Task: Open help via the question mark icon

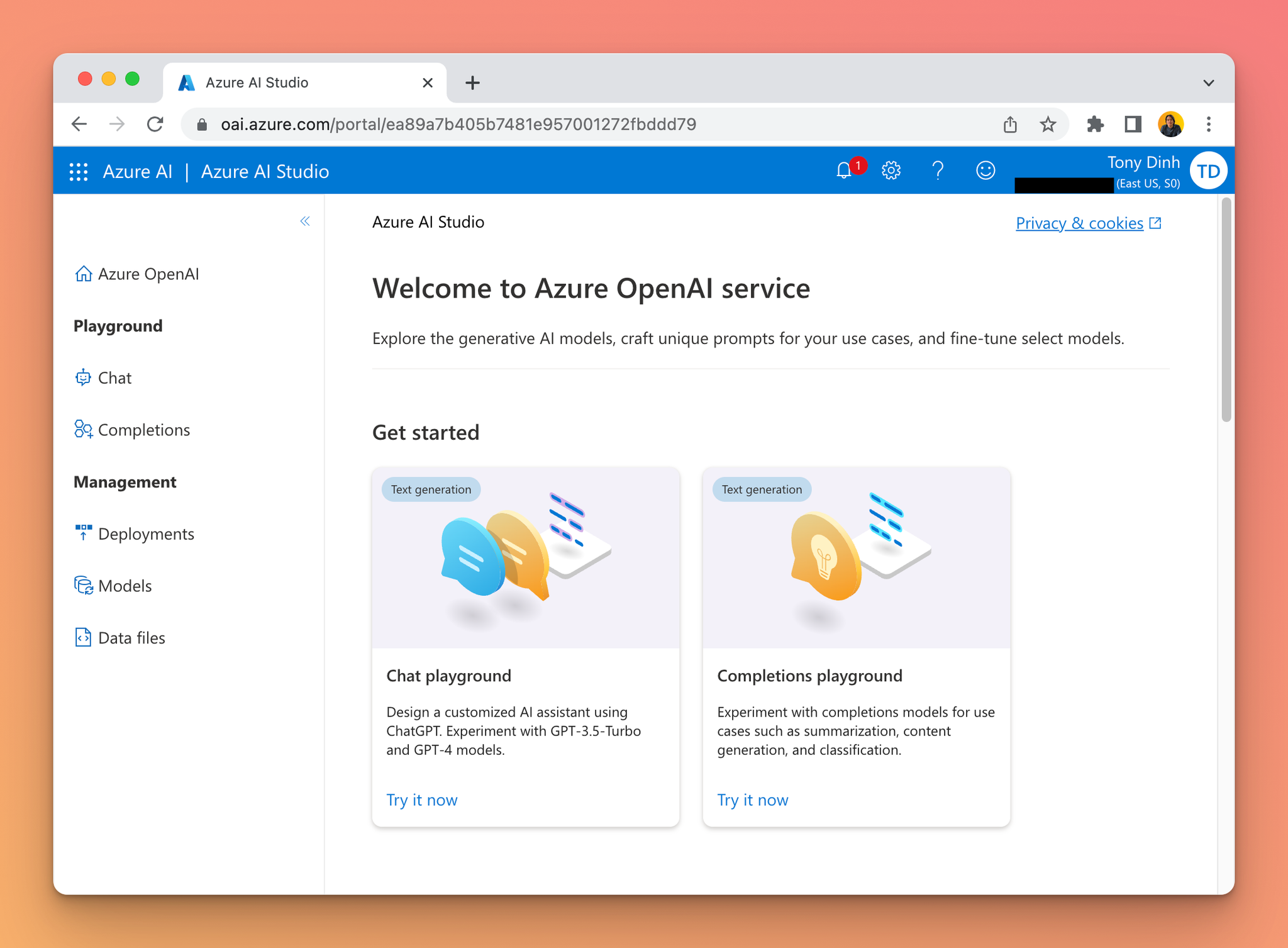Action: pyautogui.click(x=938, y=170)
